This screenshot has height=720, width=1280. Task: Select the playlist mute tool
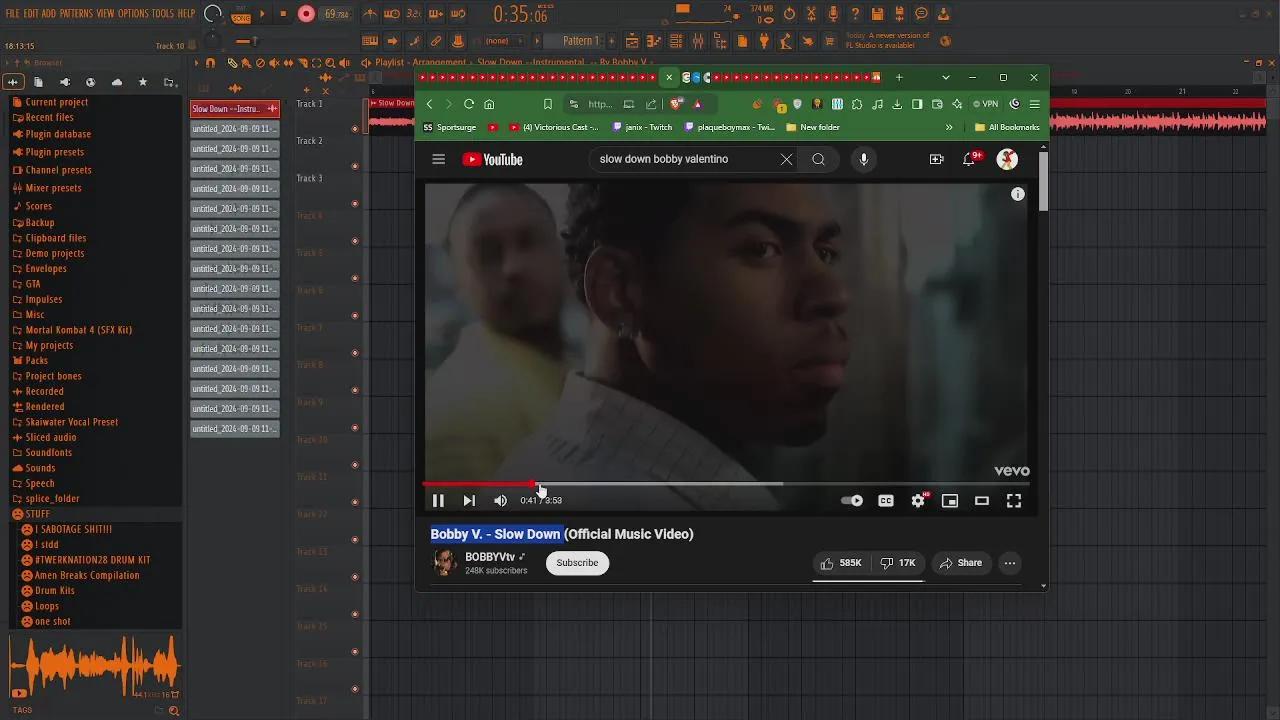click(274, 63)
